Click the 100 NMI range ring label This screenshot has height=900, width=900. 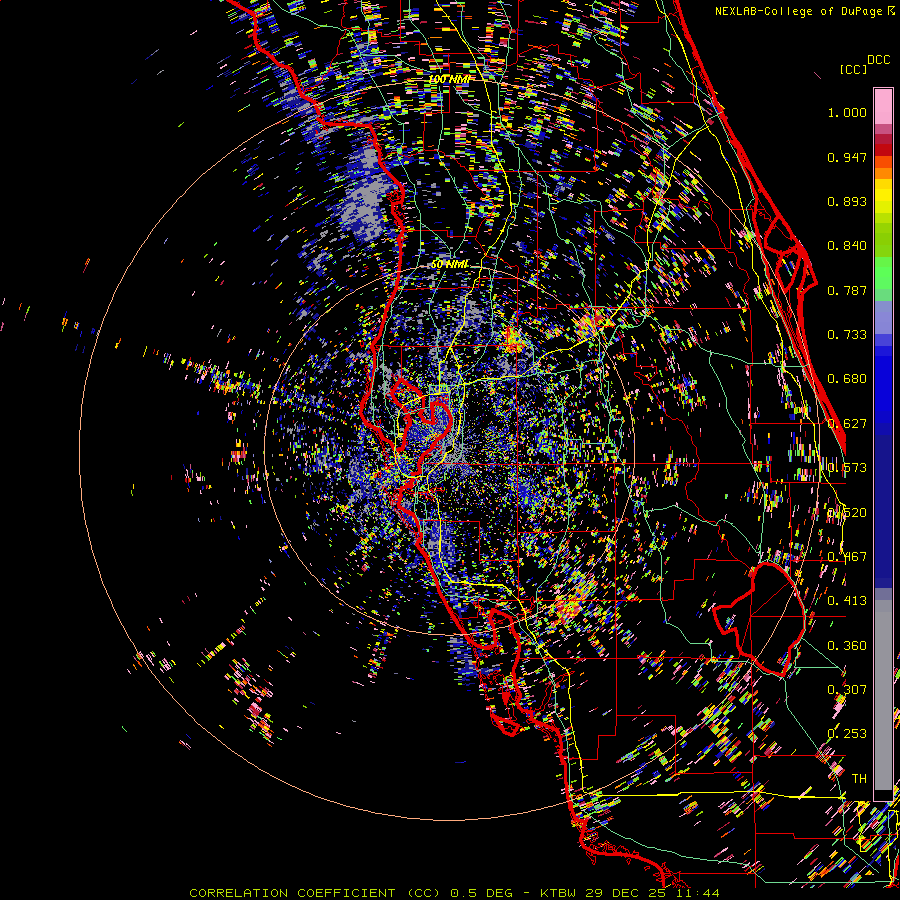pyautogui.click(x=449, y=79)
